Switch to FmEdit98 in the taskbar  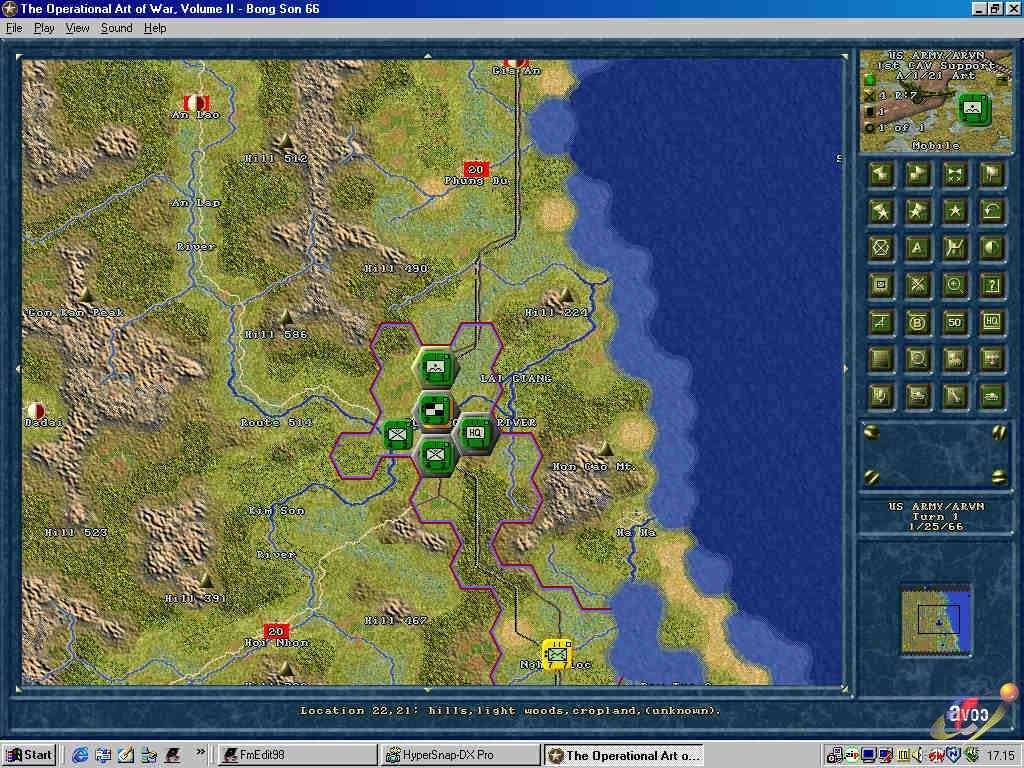(297, 755)
